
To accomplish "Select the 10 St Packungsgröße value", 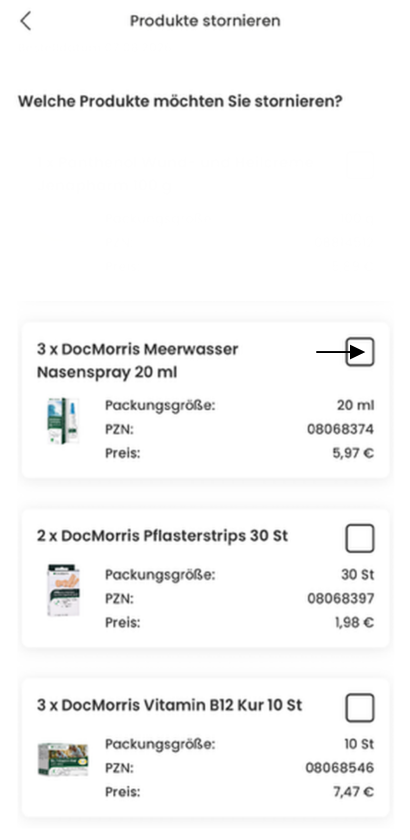I will (359, 744).
